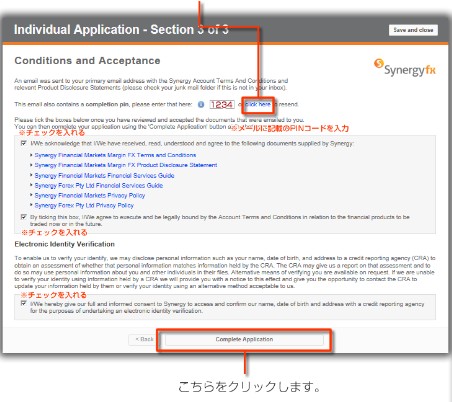Toggle the legally bound agreement checkbox
The width and height of the screenshot is (452, 402).
(23, 217)
